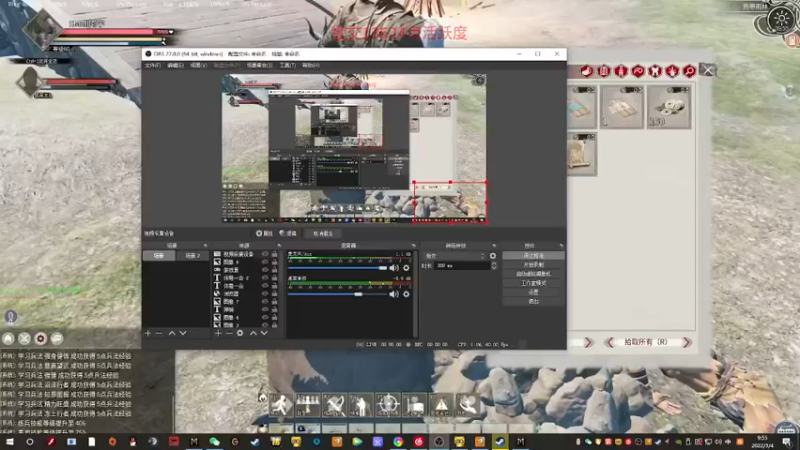Toggle visibility eye of 图像 8 source
Viewport: 800px width, 450px height.
[x=265, y=262]
